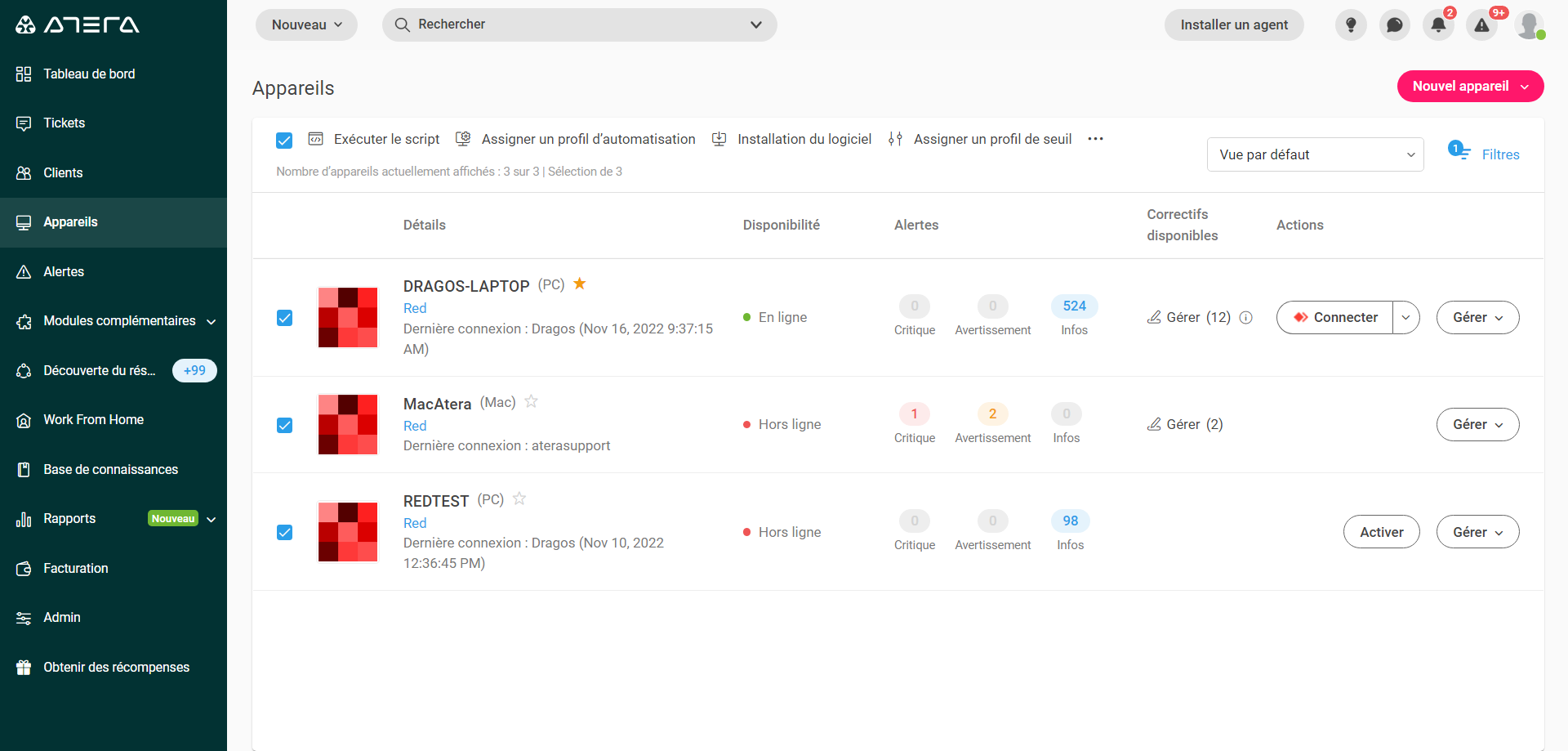The image size is (1568, 751).
Task: Toggle the select-all devices checkbox
Action: [284, 141]
